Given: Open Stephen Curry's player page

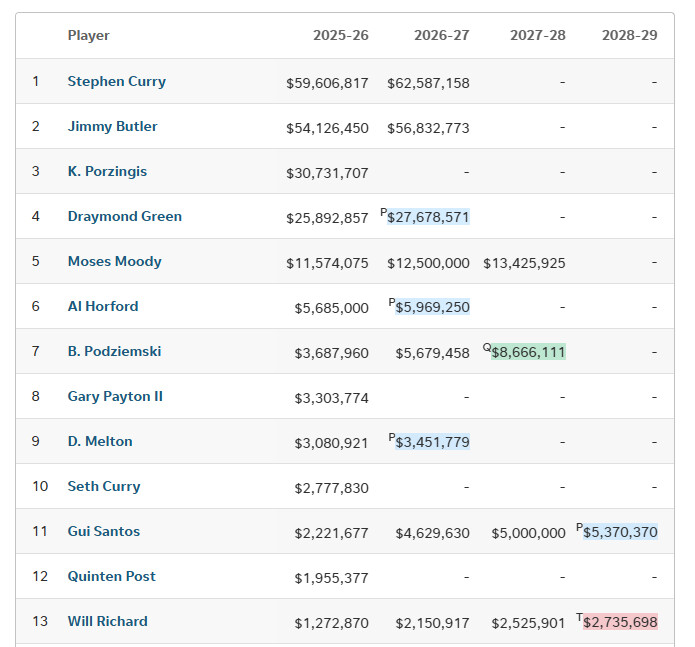Looking at the screenshot, I should (x=116, y=82).
